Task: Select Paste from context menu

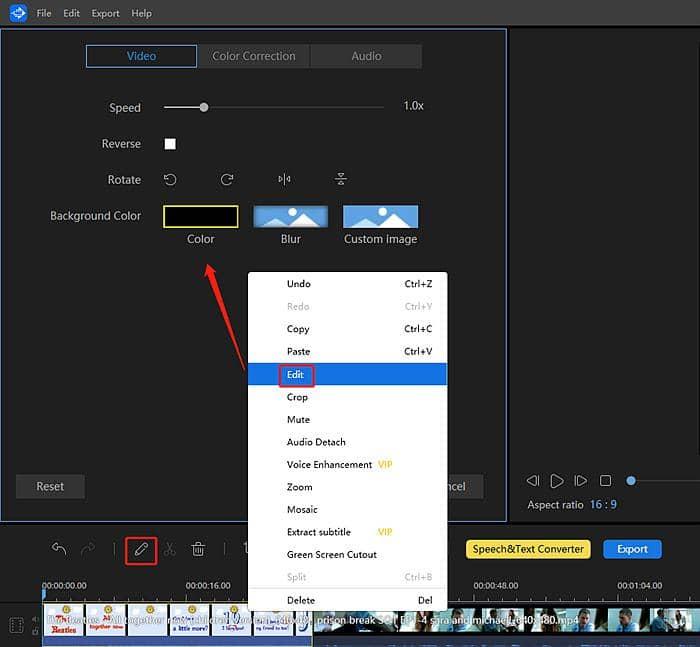Action: (x=347, y=351)
